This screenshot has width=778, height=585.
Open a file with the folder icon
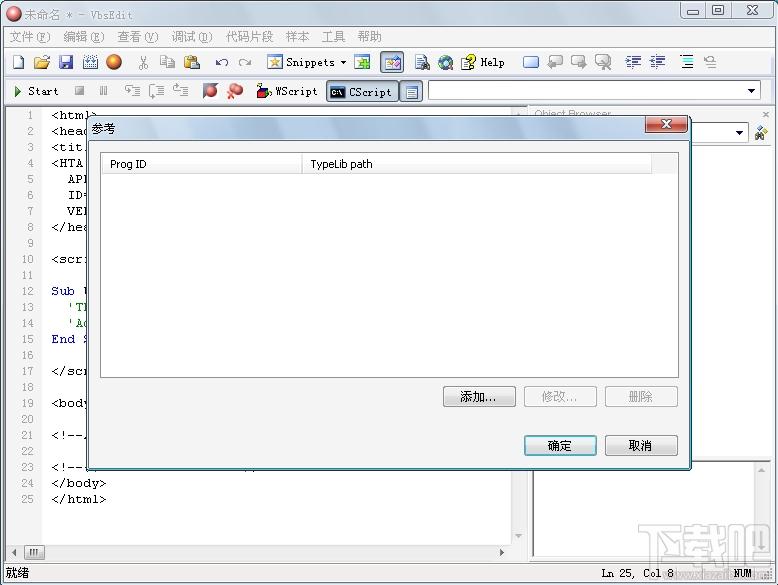pos(42,62)
